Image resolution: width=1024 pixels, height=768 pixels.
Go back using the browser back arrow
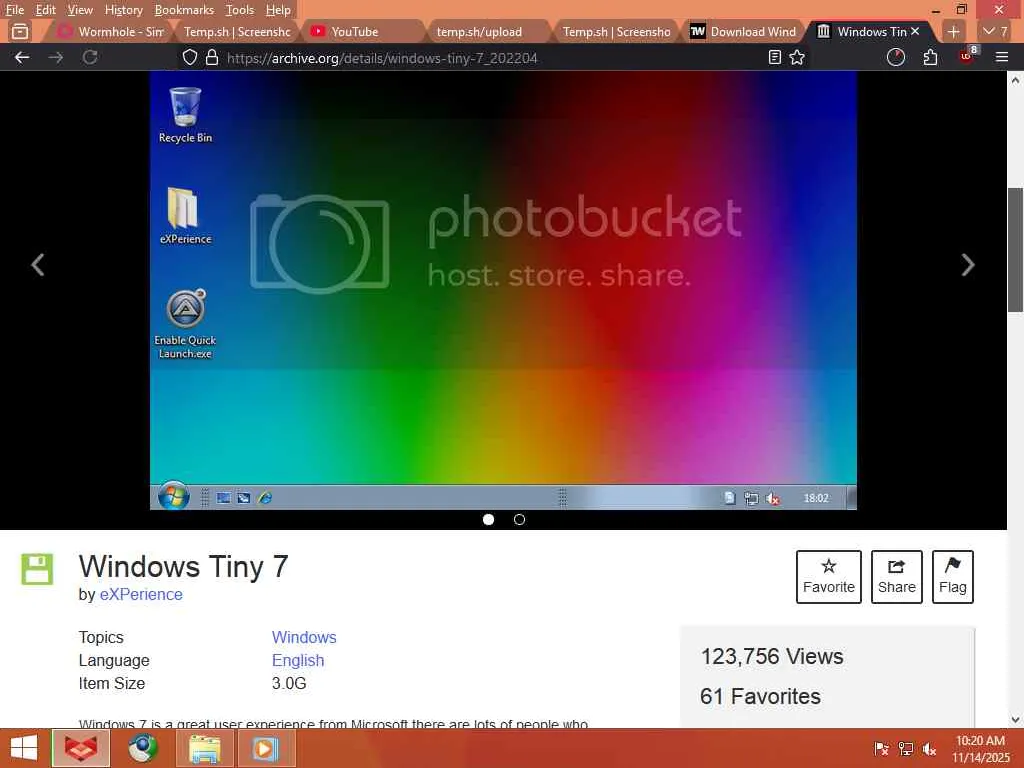[22, 57]
